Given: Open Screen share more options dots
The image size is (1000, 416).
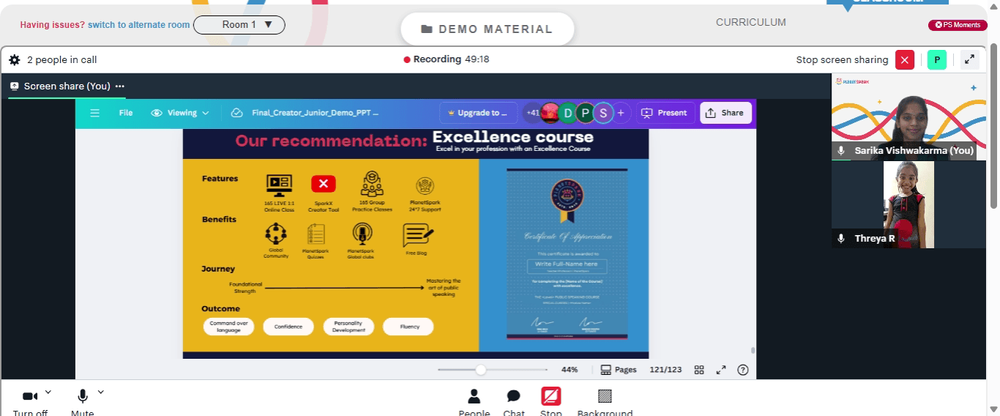Looking at the screenshot, I should pos(120,86).
